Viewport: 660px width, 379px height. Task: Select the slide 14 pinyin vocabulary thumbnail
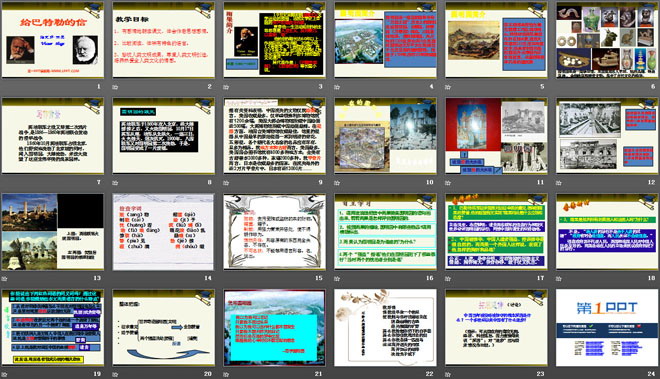[164, 232]
